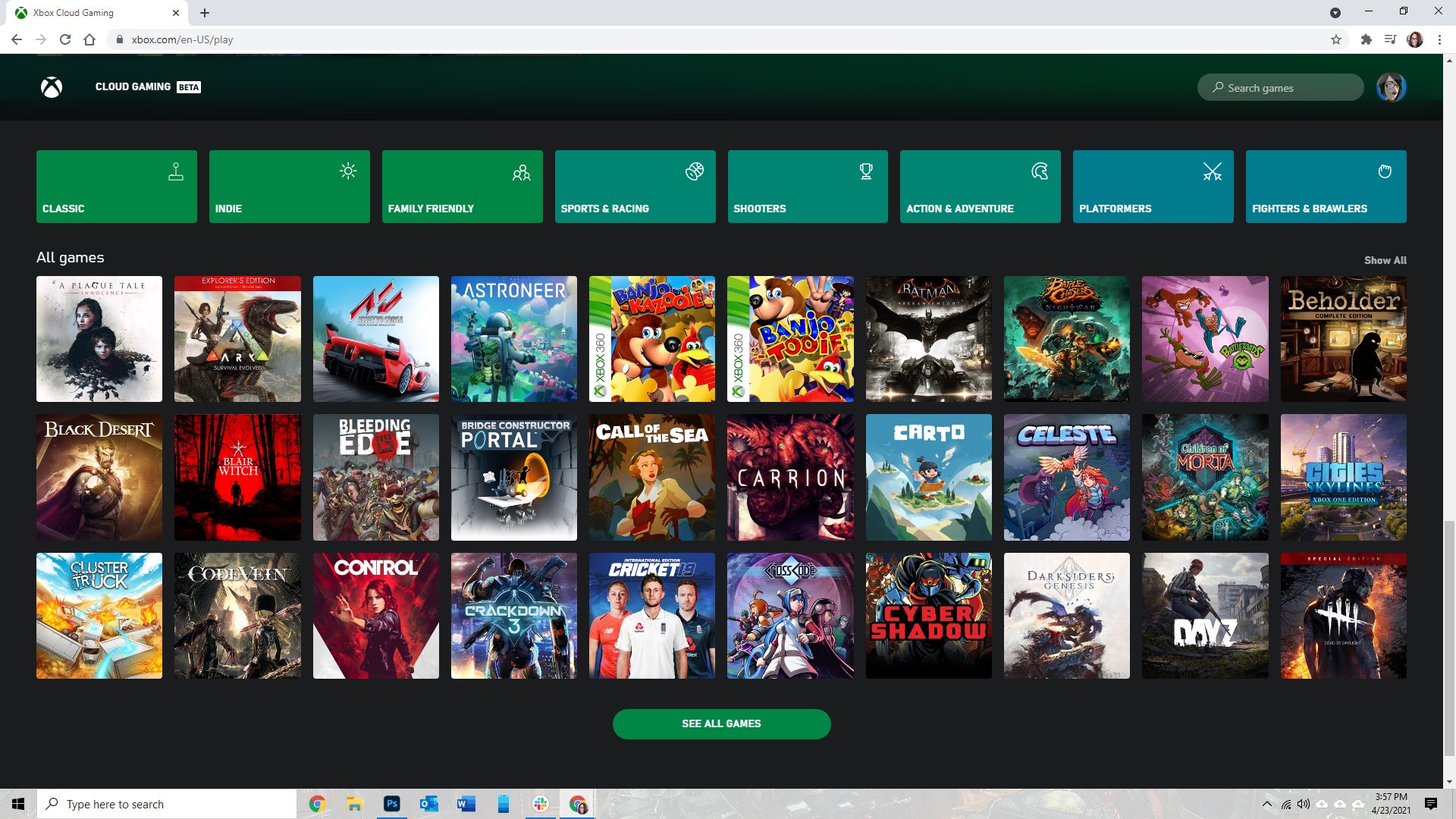
Task: Click the Xbox logo in the header
Action: pyautogui.click(x=51, y=86)
